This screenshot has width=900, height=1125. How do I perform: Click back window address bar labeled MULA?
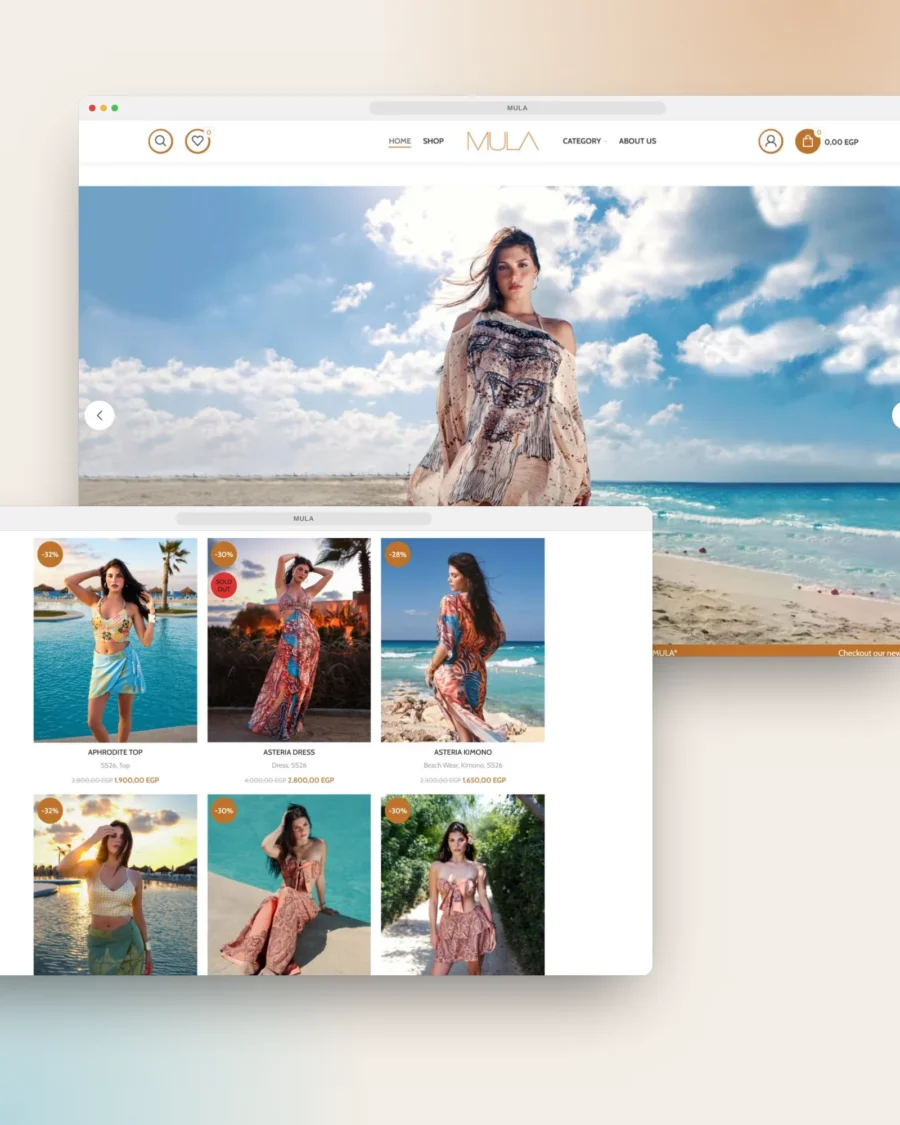517,108
